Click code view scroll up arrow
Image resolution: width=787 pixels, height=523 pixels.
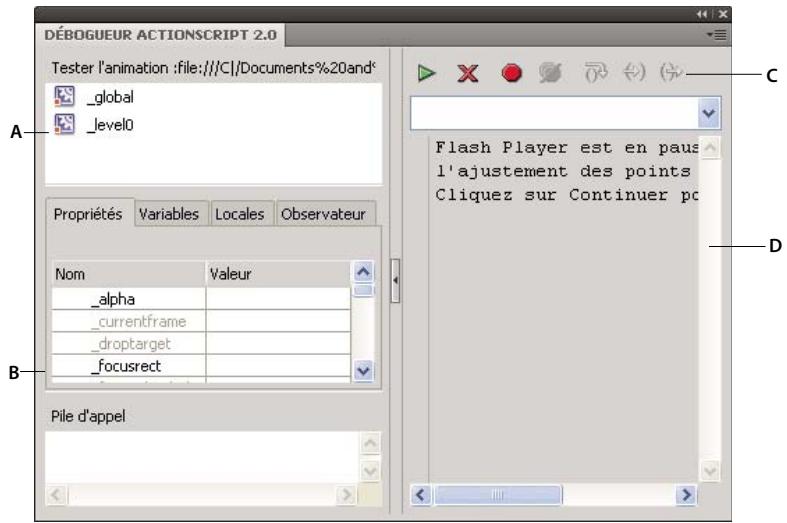coord(710,148)
